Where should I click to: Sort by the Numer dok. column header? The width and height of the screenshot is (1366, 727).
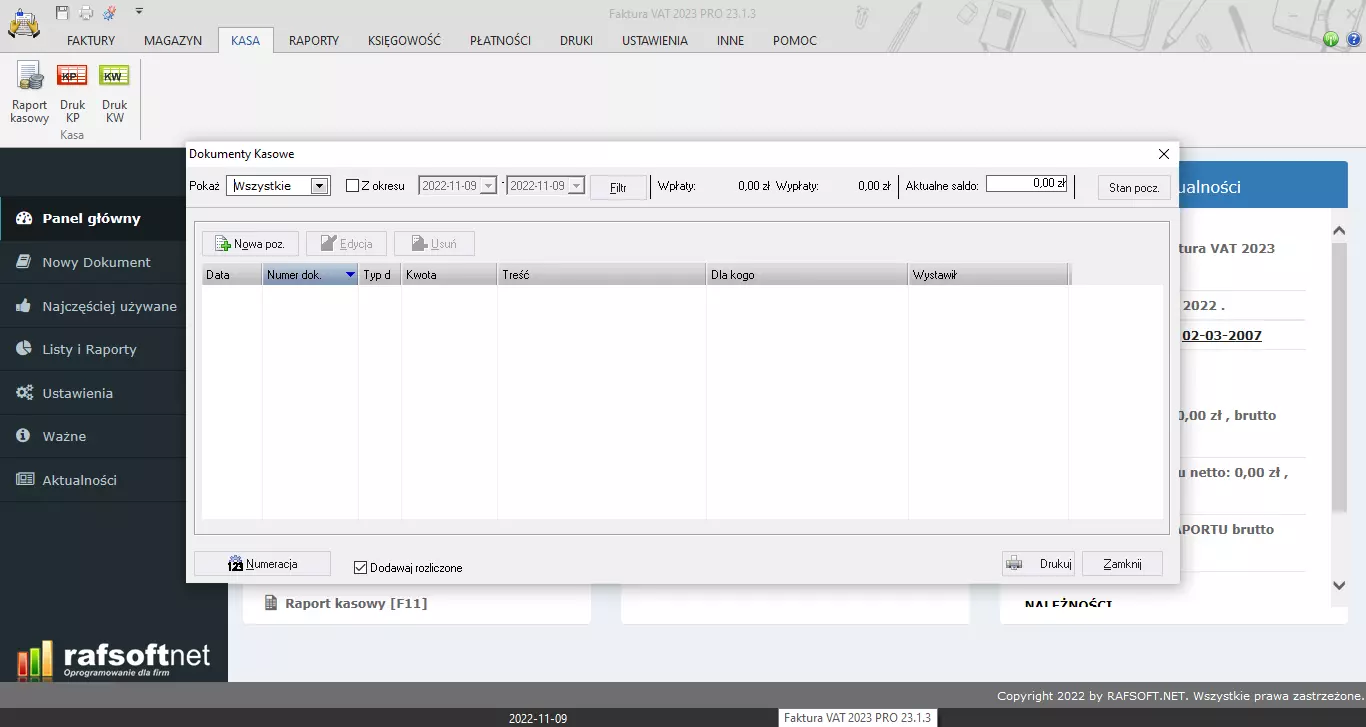(310, 275)
